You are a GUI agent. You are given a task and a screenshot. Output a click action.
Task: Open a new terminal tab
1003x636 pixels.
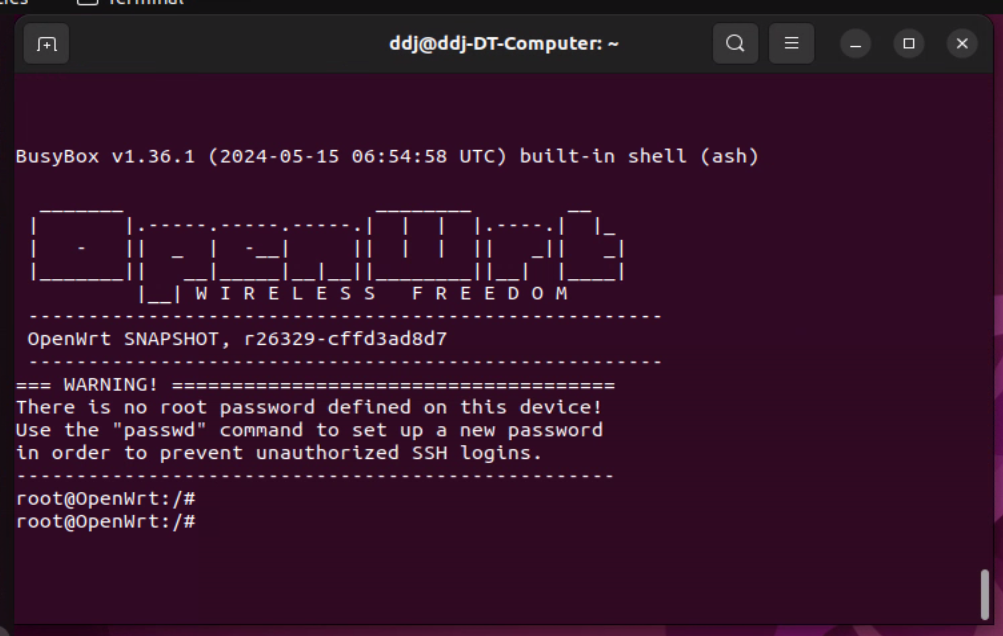pyautogui.click(x=46, y=44)
